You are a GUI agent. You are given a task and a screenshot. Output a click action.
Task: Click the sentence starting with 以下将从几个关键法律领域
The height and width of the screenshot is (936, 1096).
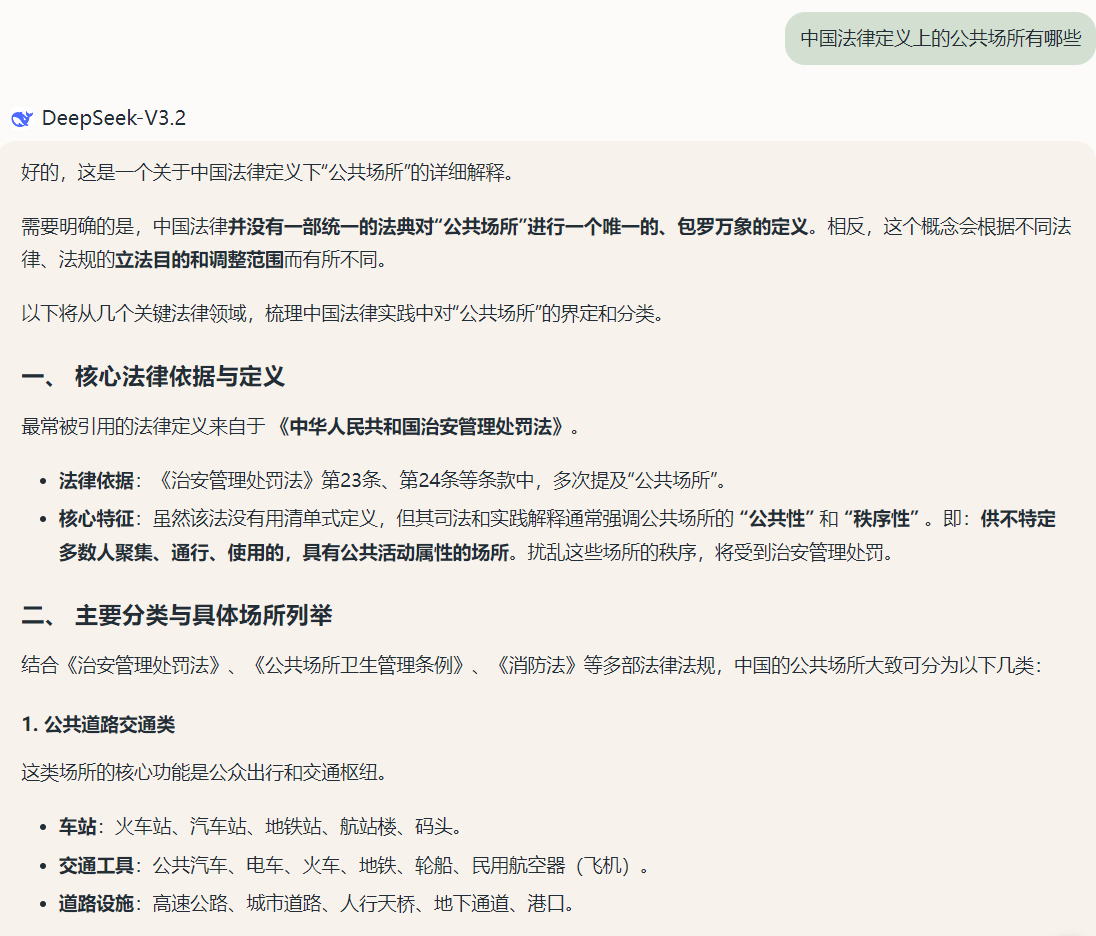342,314
